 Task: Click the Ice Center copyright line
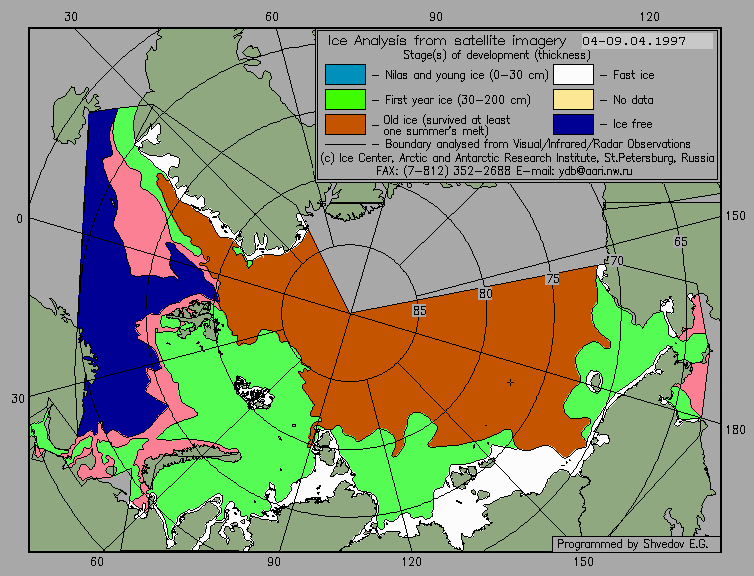(517, 158)
